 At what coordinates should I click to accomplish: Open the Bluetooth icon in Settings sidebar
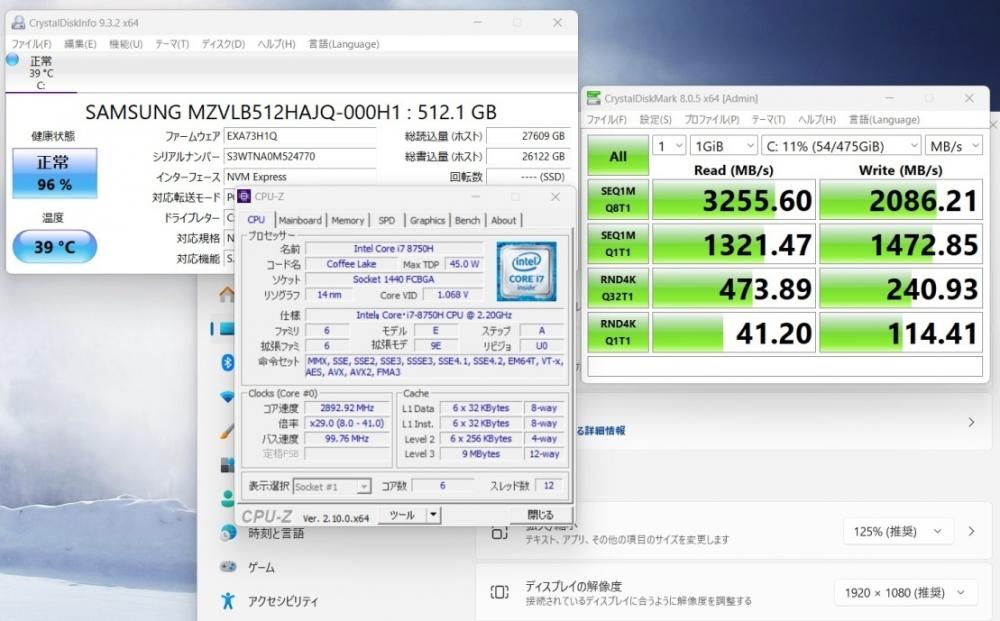[x=228, y=363]
